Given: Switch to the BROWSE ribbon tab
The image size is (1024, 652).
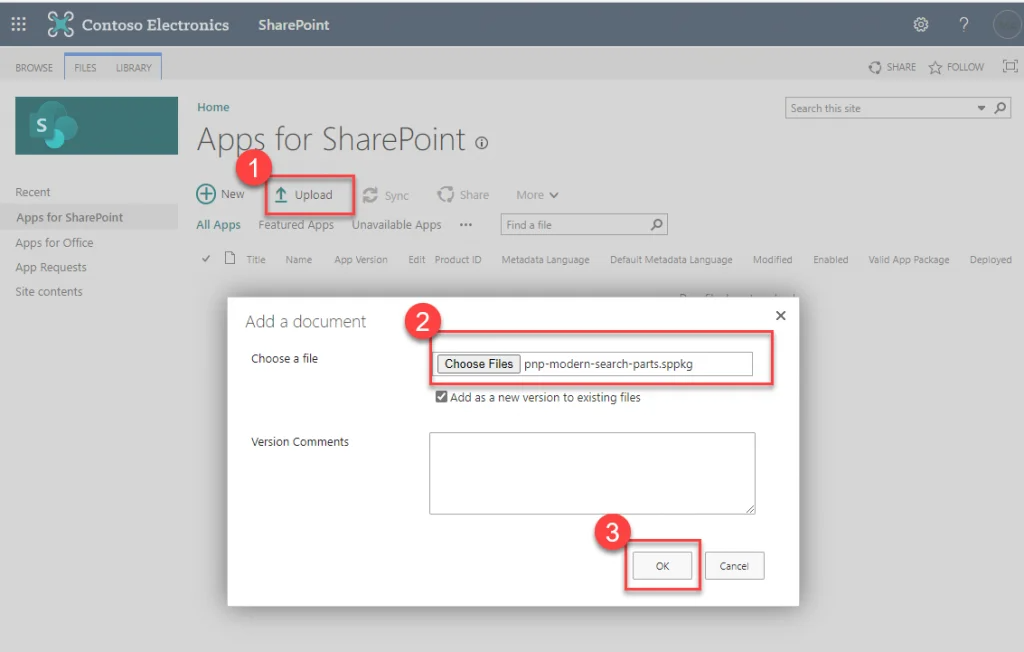Looking at the screenshot, I should [x=34, y=67].
